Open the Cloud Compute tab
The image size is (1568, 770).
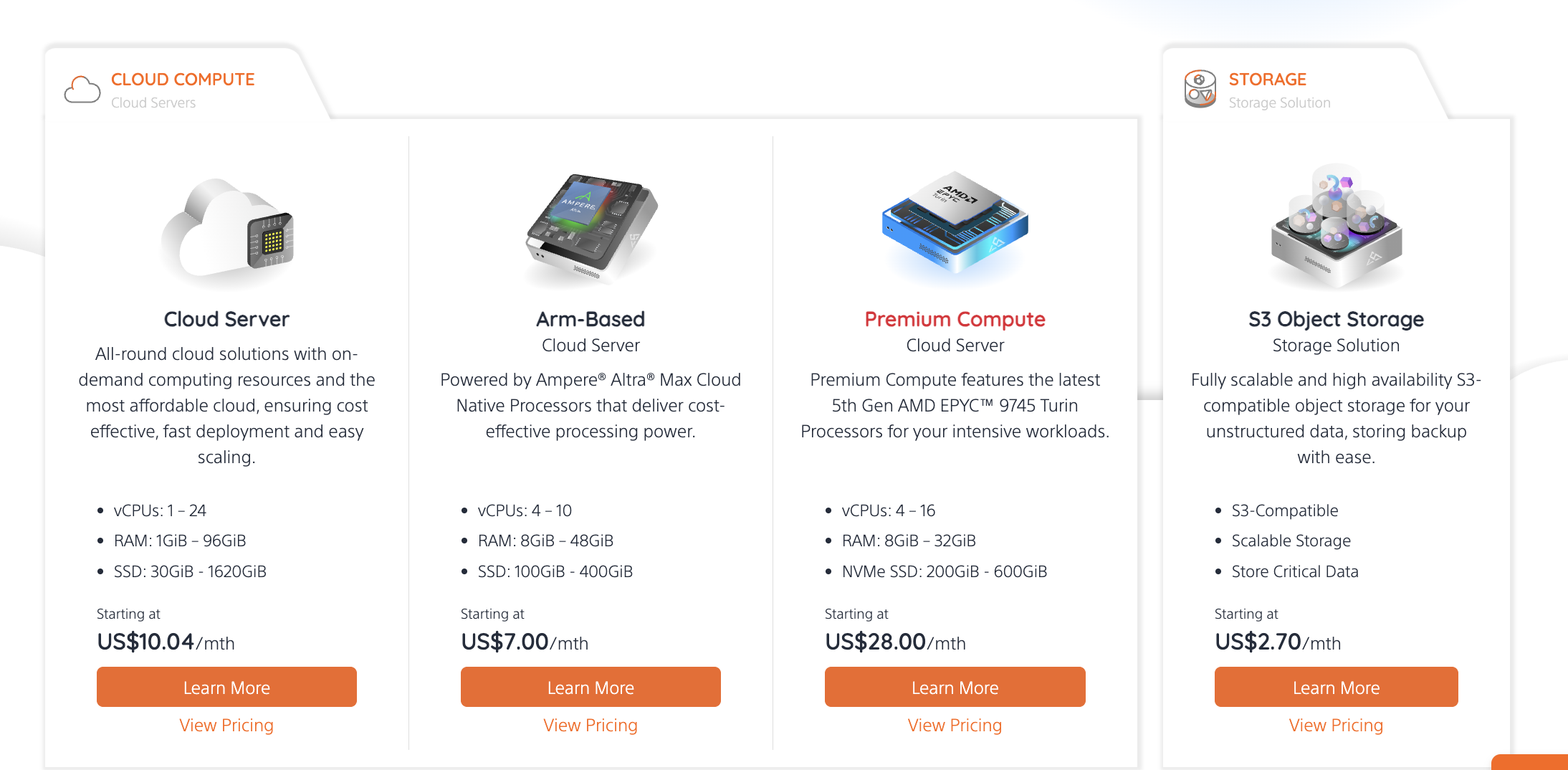(182, 80)
